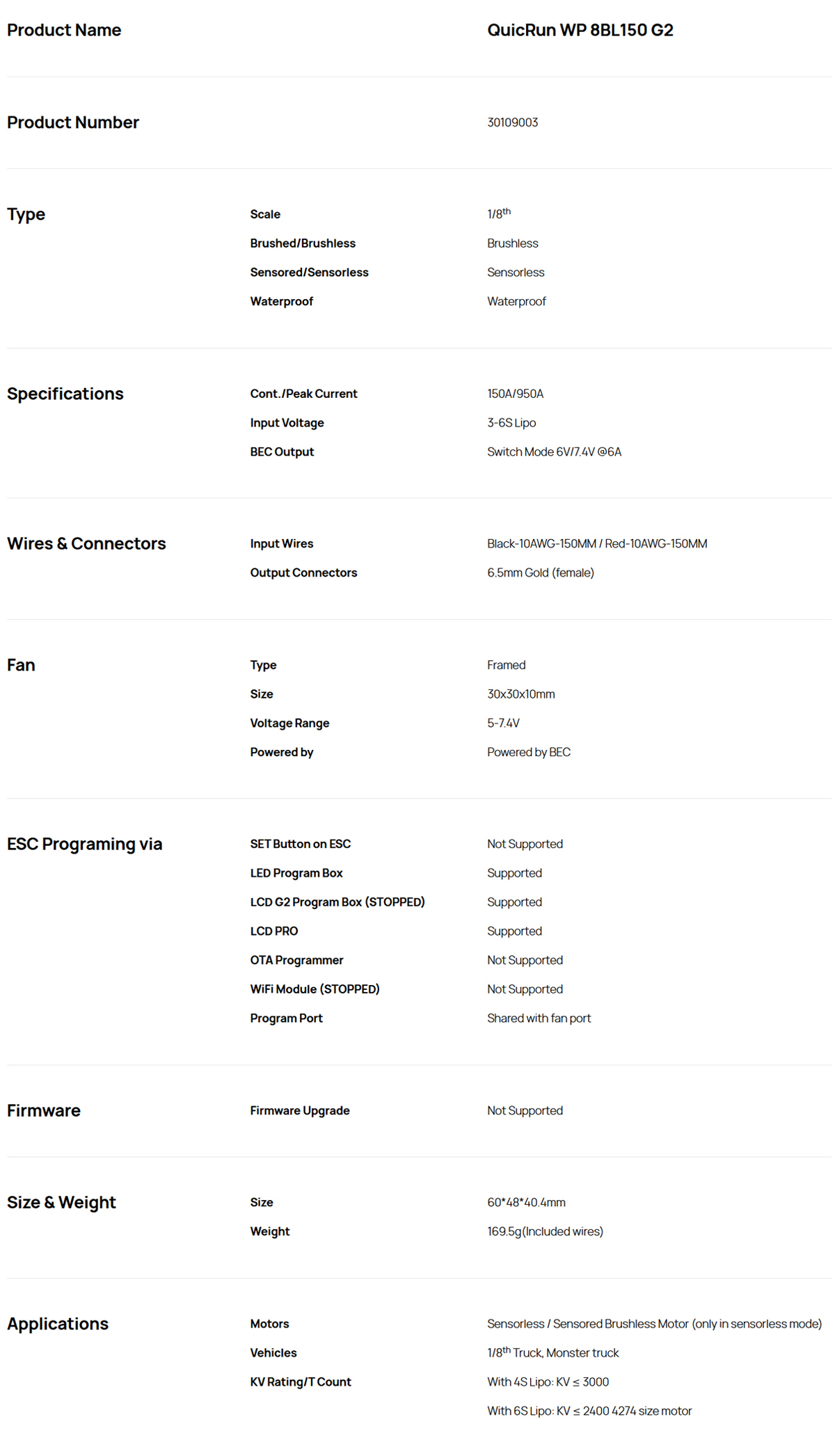The image size is (835, 1456).
Task: Select the OTA Programmer row label
Action: point(296,960)
